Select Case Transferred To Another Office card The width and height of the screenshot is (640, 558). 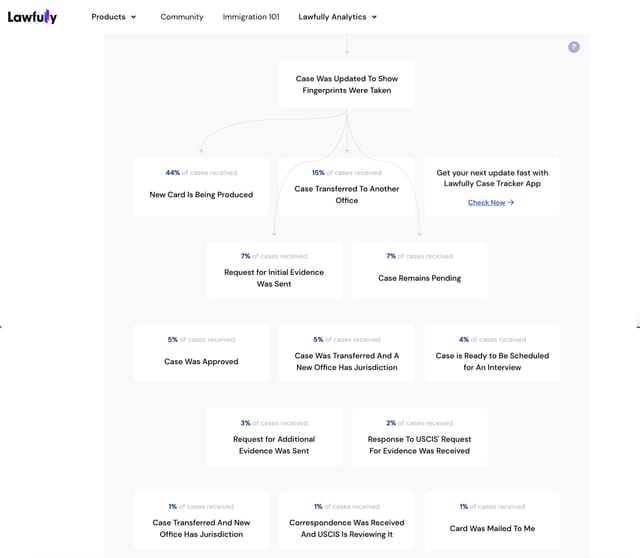coord(347,187)
